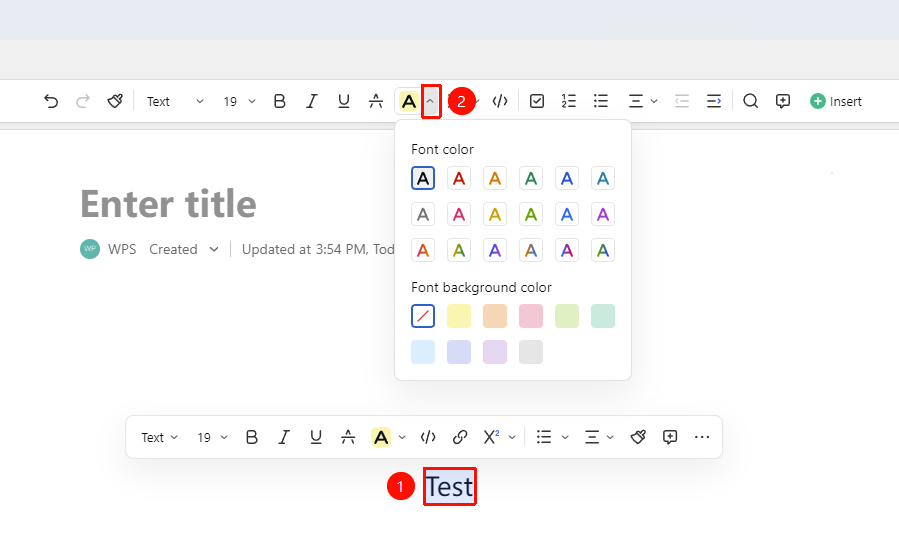
Task: Choose the black font color A
Action: 423,178
